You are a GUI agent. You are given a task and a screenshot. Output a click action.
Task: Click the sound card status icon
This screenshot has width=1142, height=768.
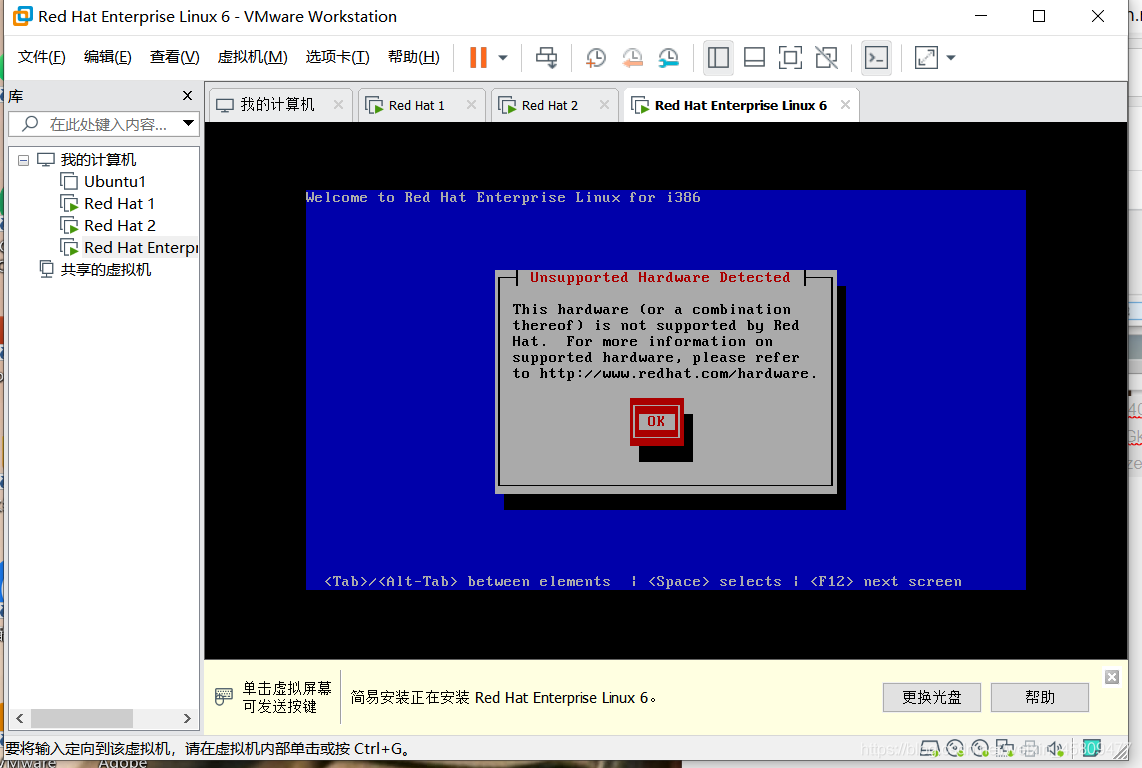[x=1056, y=748]
